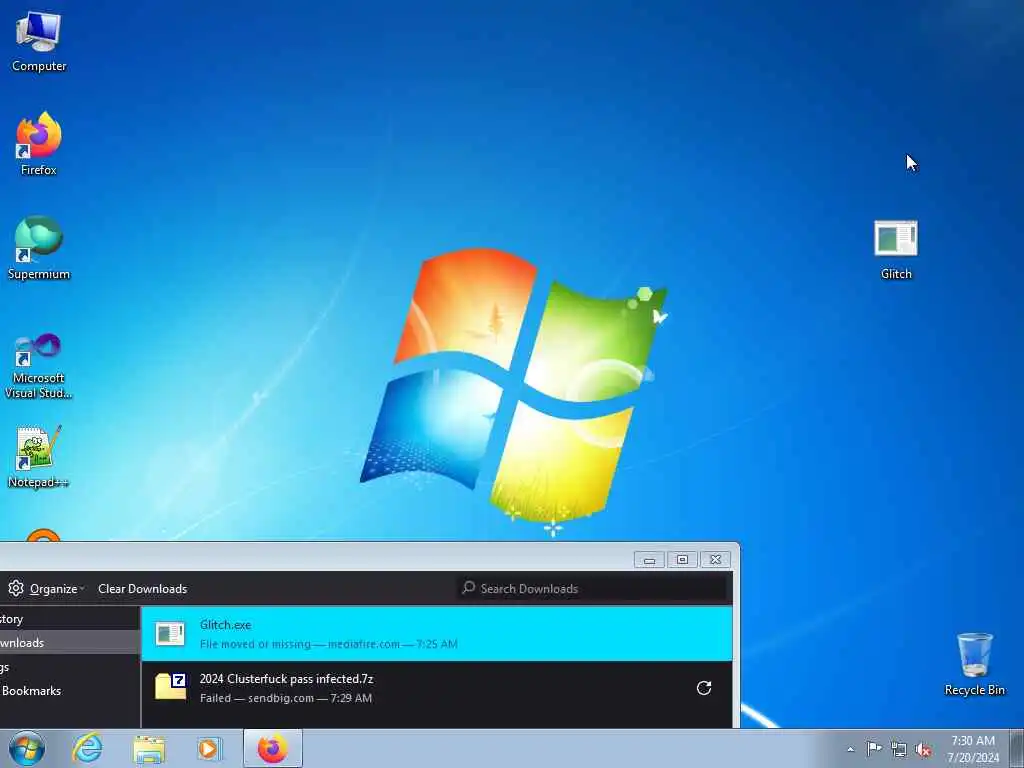The image size is (1024, 768).
Task: Launch Internet Explorer from the taskbar
Action: [x=87, y=748]
